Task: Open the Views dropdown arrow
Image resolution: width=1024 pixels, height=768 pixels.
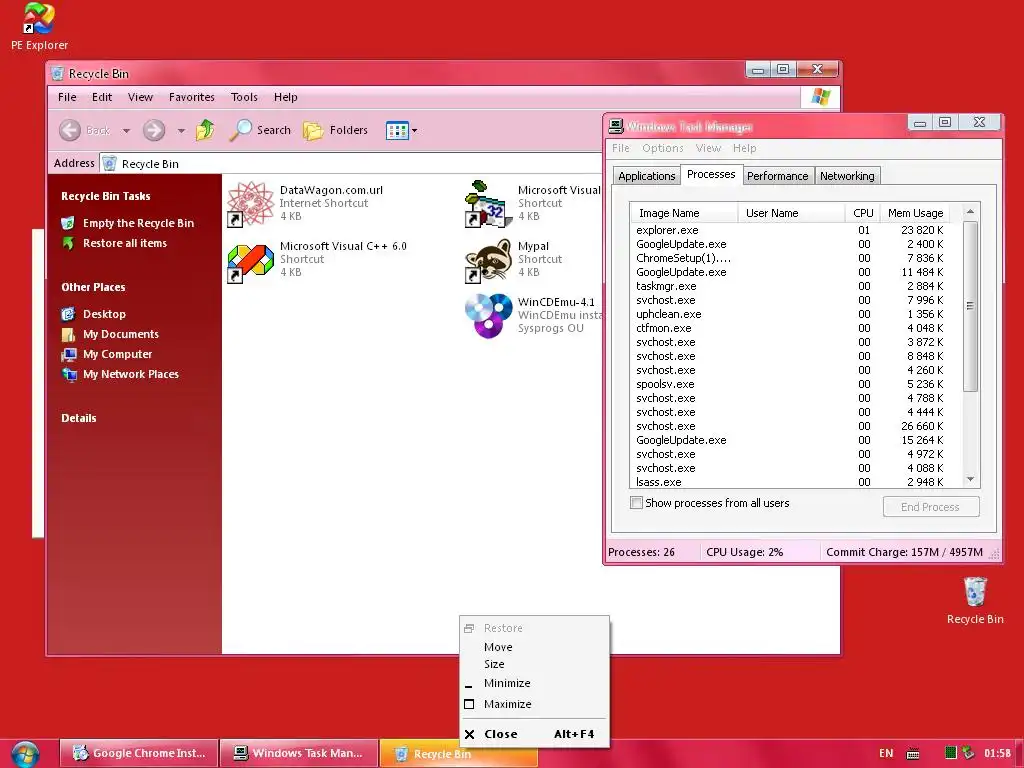Action: pos(415,131)
